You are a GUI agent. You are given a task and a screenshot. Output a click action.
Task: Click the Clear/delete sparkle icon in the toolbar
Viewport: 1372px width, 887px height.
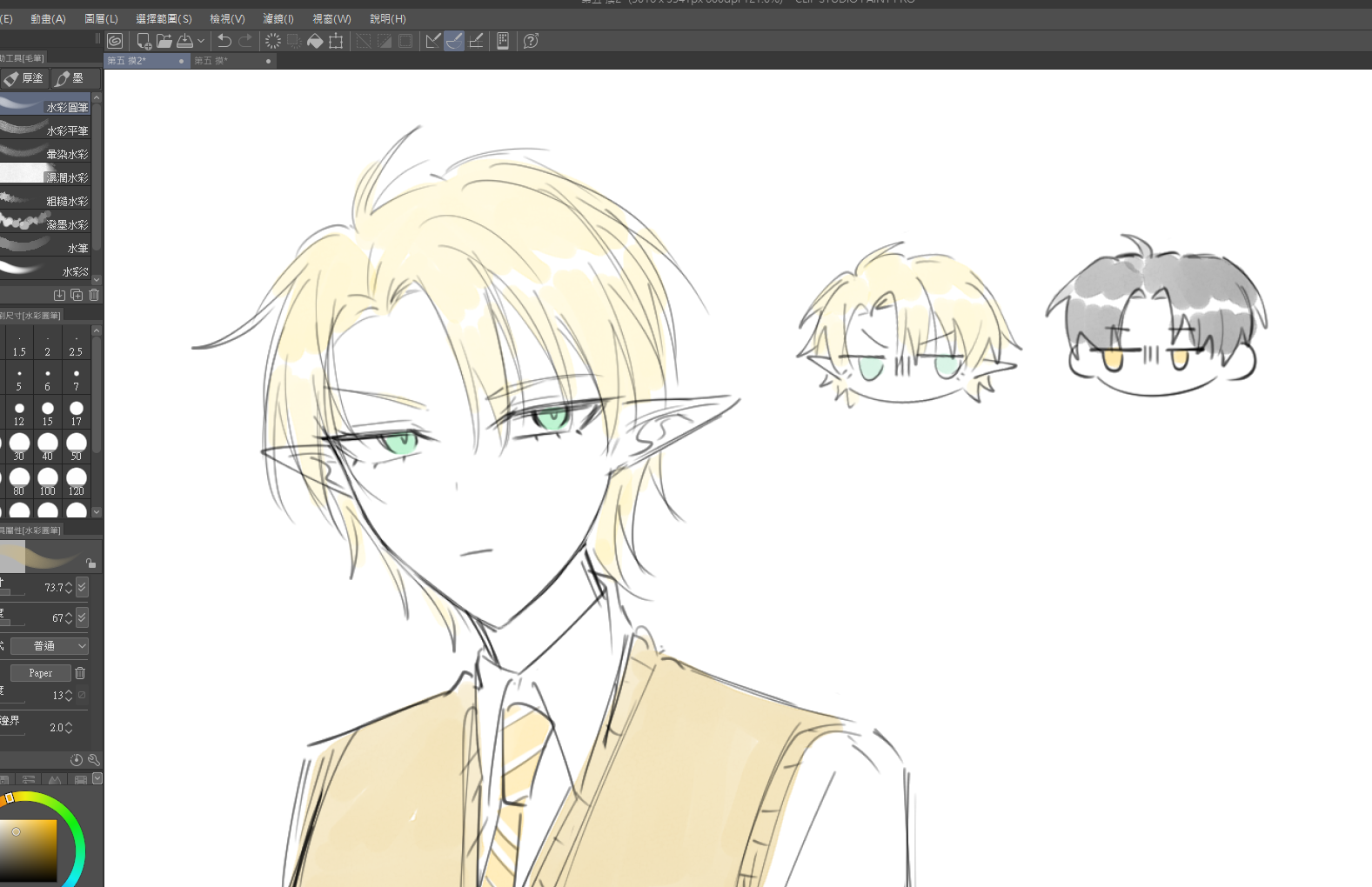[x=273, y=41]
